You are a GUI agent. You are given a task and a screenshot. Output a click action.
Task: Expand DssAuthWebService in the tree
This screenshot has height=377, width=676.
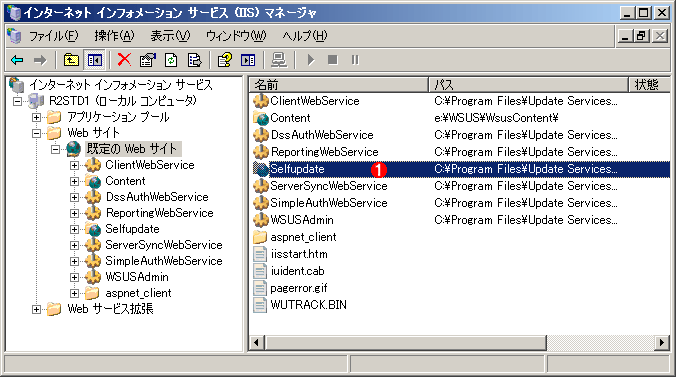click(x=74, y=197)
